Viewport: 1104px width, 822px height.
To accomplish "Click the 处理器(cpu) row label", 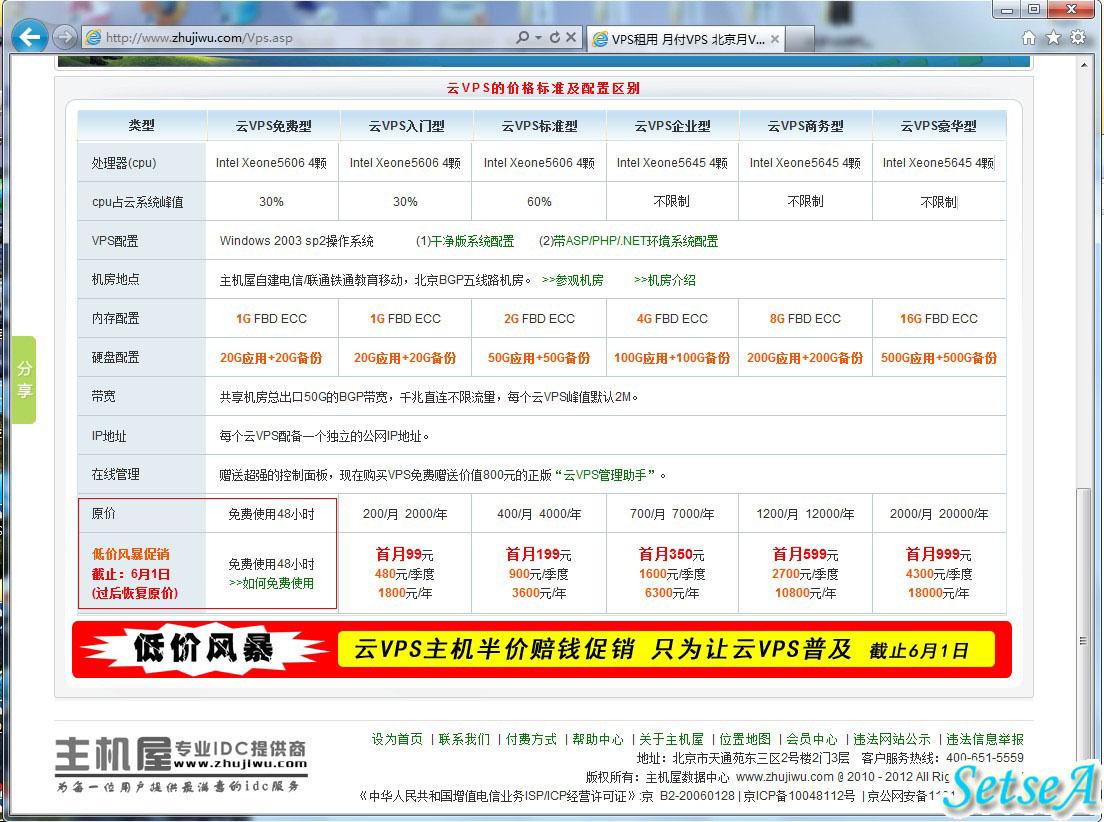I will pos(124,163).
